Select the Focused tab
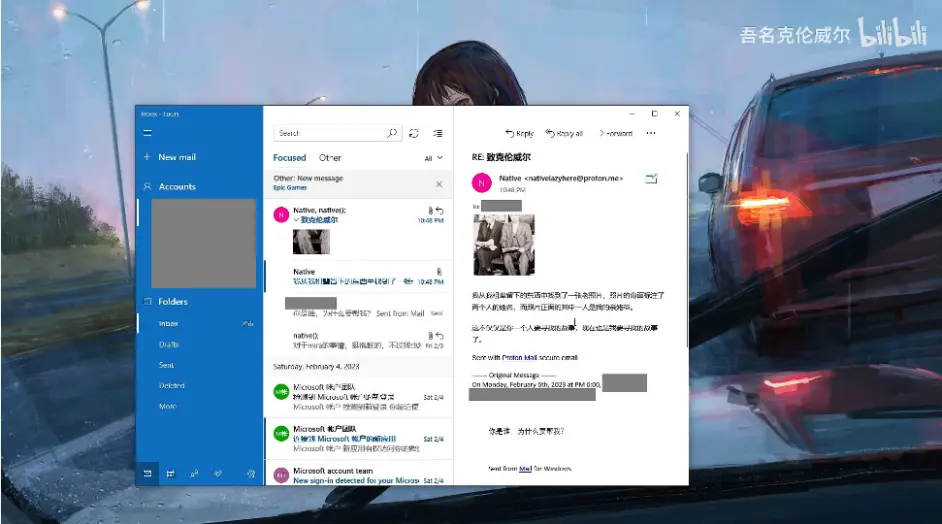Screen dimensions: 942x524 tap(289, 158)
